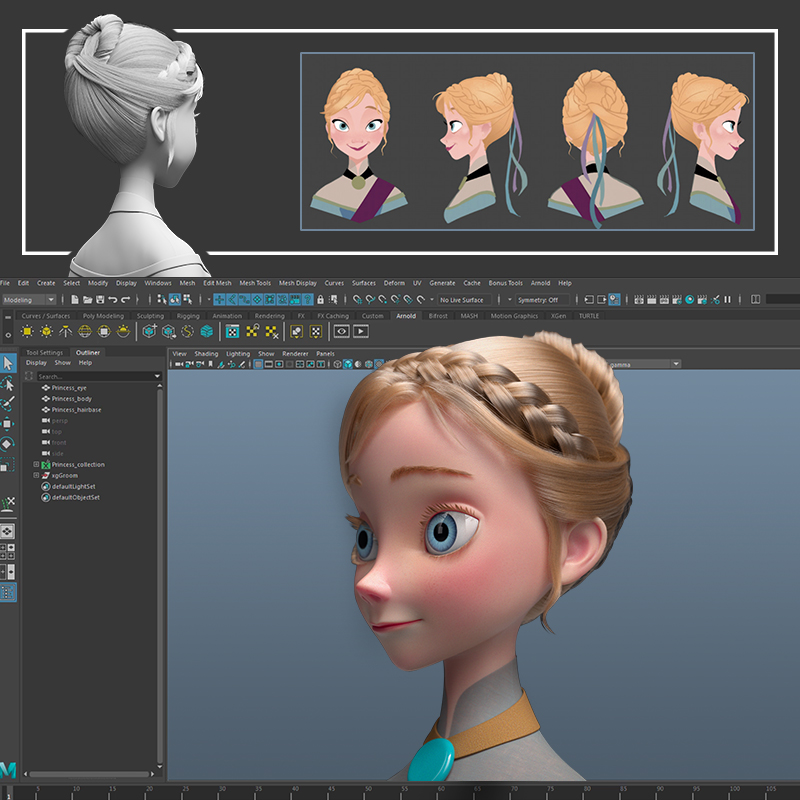Toggle select by component type mode
This screenshot has width=800, height=800.
[188, 299]
